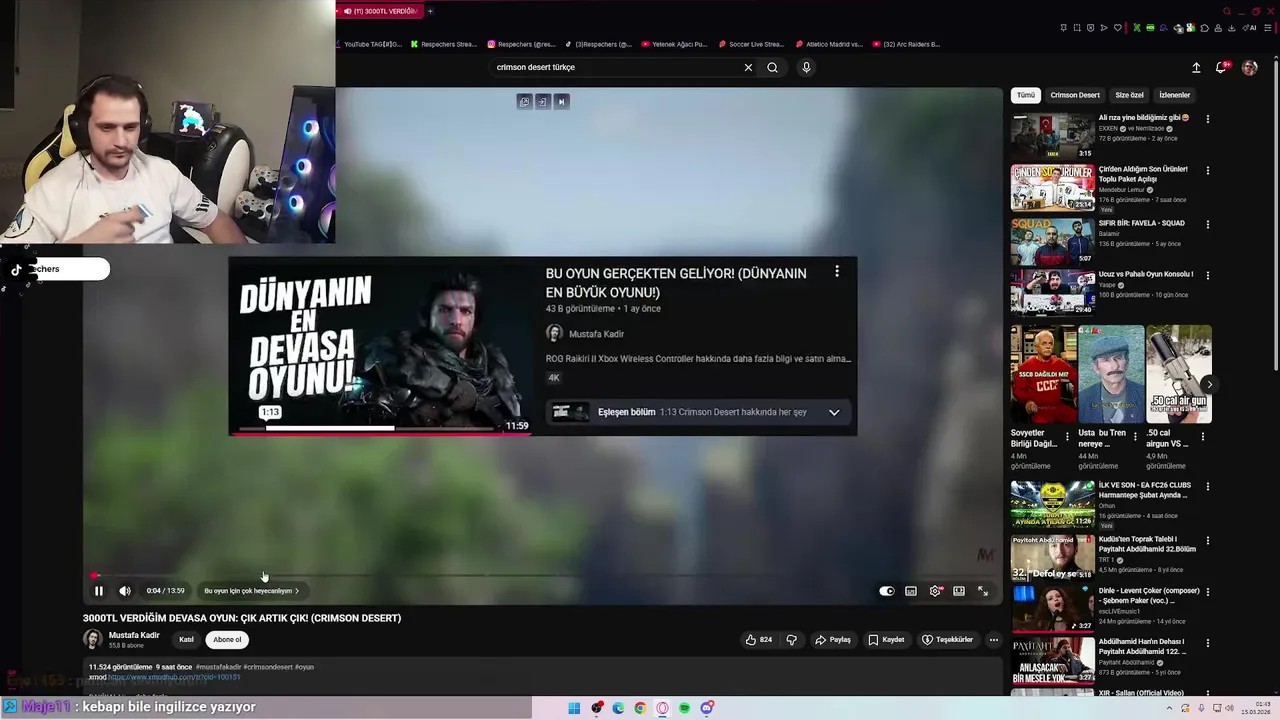Open 'DÜNYANIN EN DEVASA OYUNU' thumbnail

tap(380, 346)
